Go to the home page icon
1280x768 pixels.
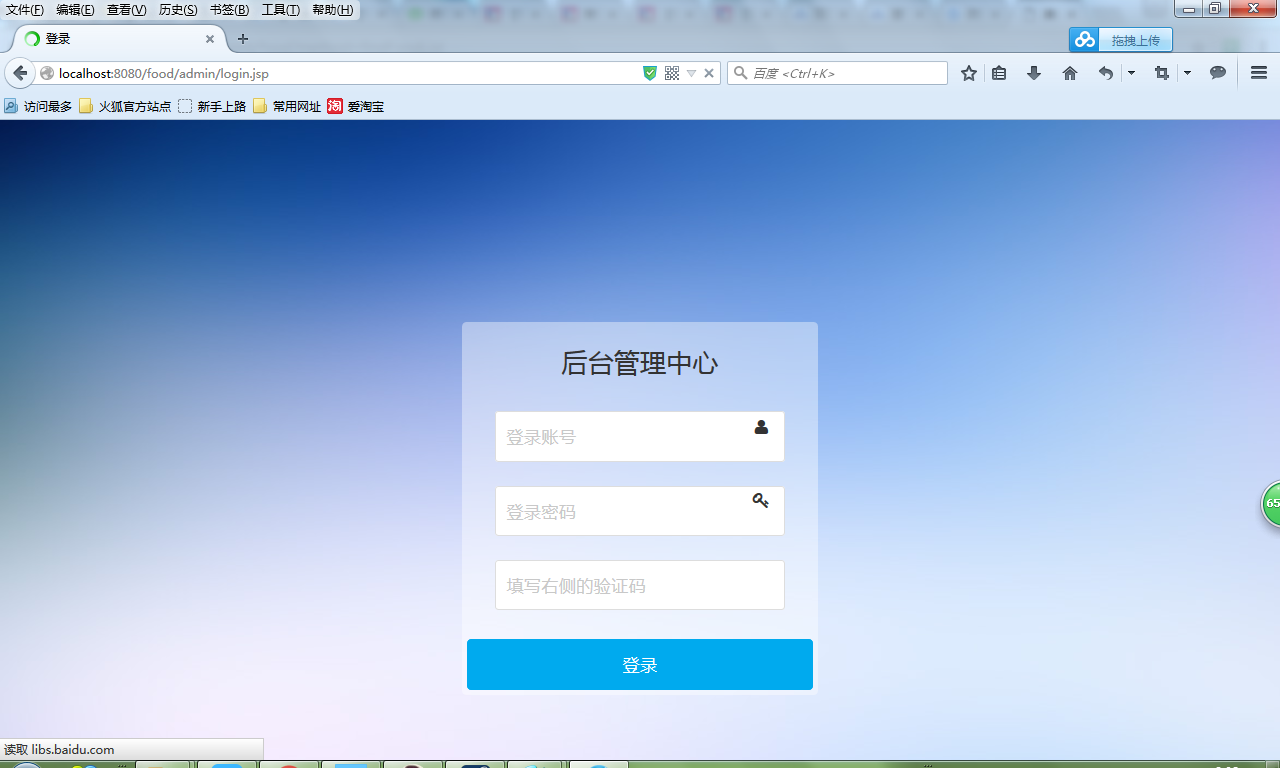tap(1070, 73)
